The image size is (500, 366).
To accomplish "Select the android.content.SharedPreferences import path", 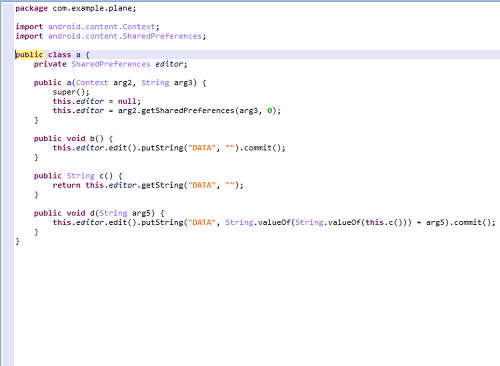I will (125, 36).
